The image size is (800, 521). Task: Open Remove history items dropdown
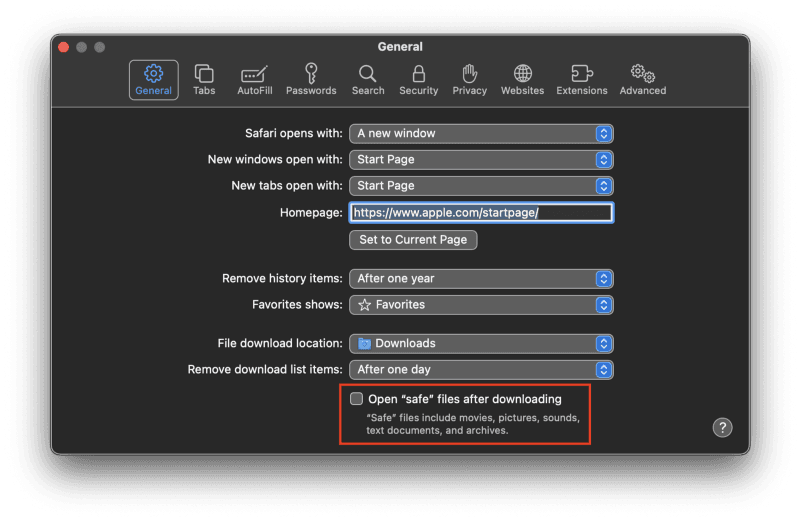coord(480,278)
